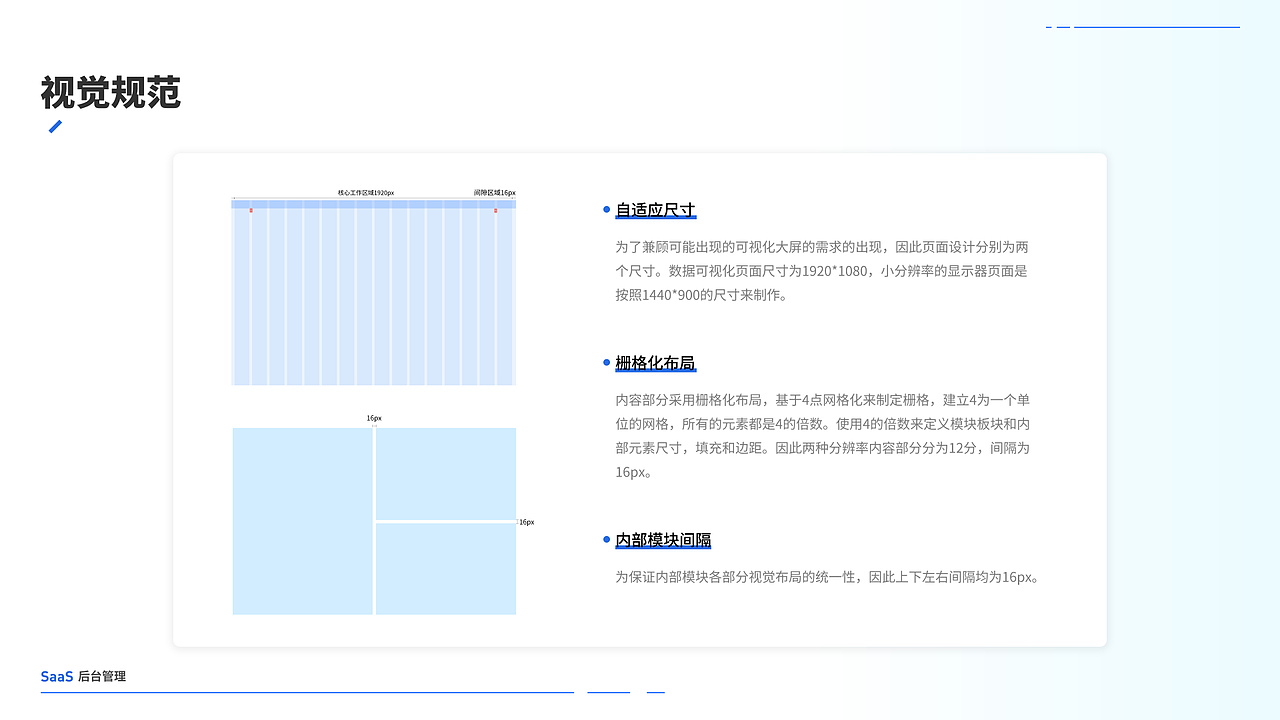
Task: Click the 12-column grid layout diagram
Action: (374, 292)
